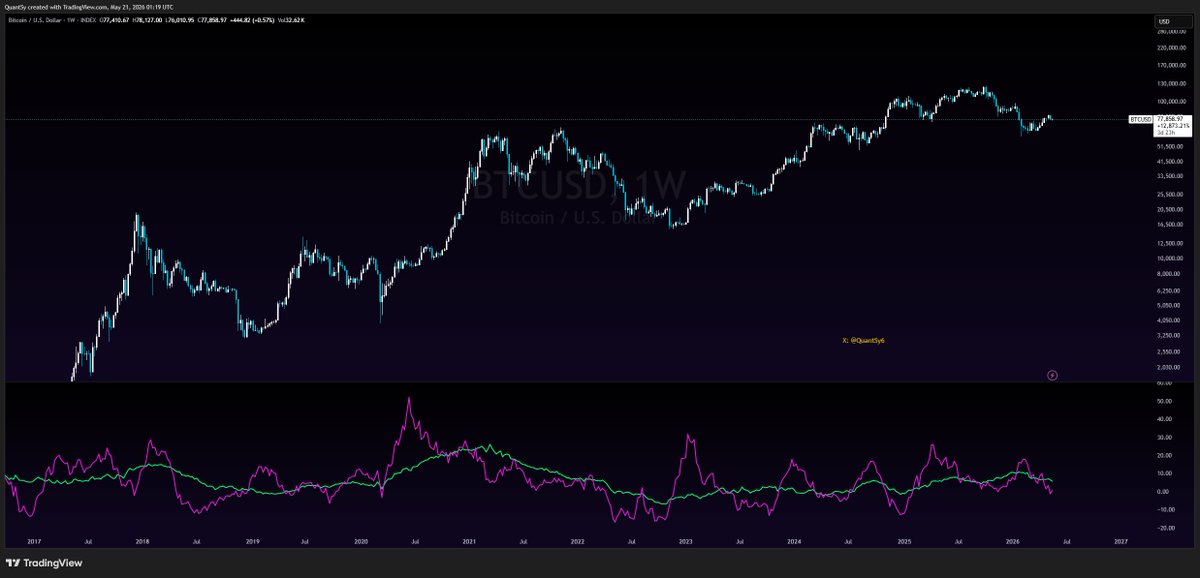Click the 5,050.00 price scale label
Image resolution: width=1200 pixels, height=578 pixels.
click(1168, 307)
